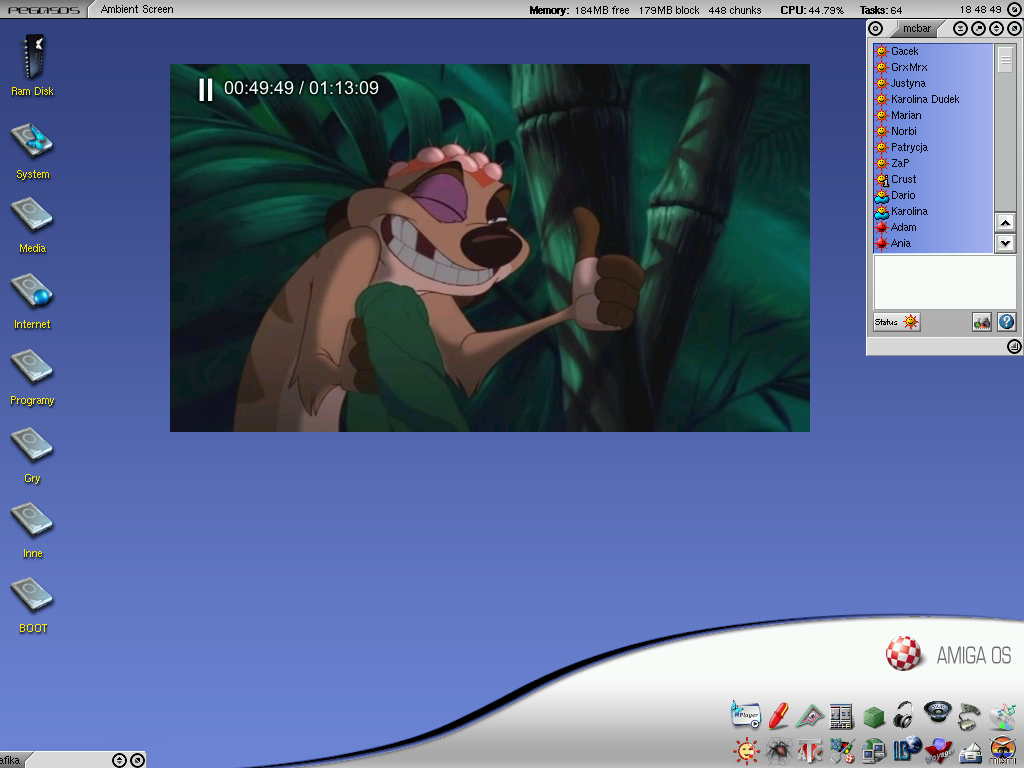Launch the spider web dock icon
1024x768 pixels.
click(778, 751)
